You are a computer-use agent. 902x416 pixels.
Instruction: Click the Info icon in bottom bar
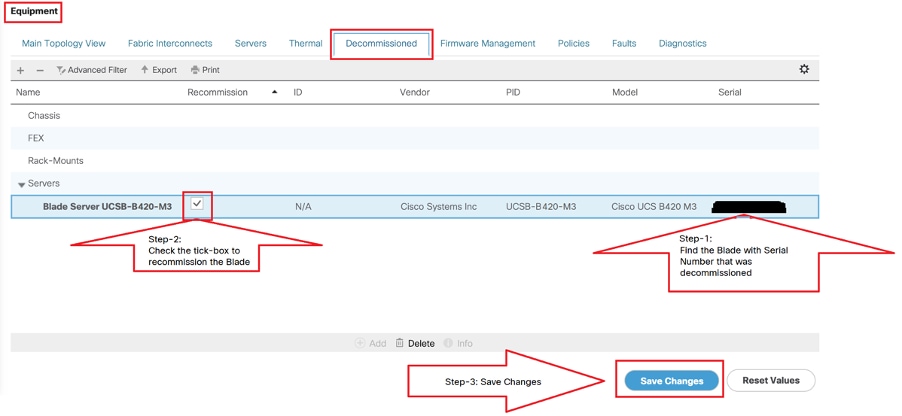[x=448, y=343]
